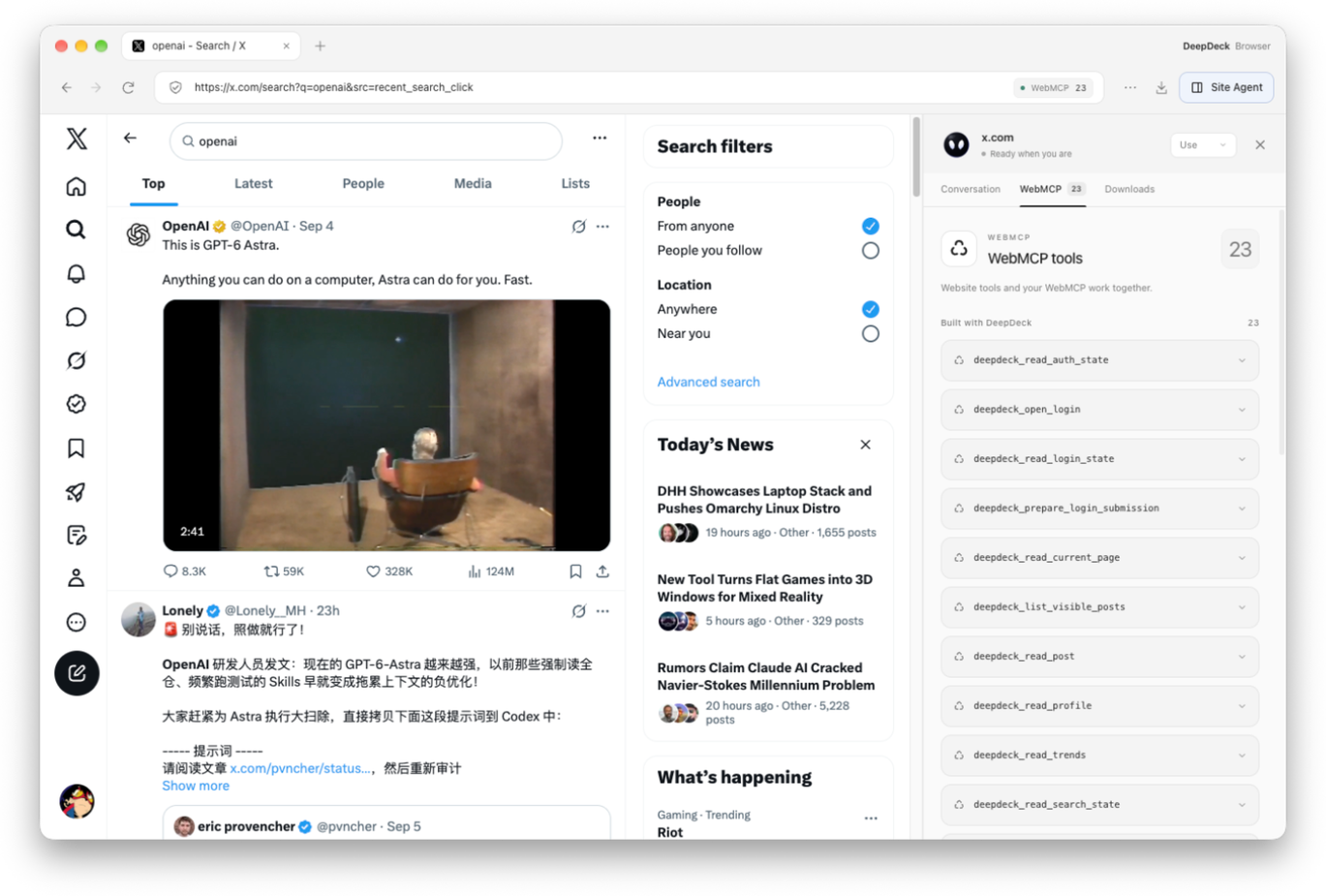Open Conversation tab in agent panel

(x=971, y=189)
